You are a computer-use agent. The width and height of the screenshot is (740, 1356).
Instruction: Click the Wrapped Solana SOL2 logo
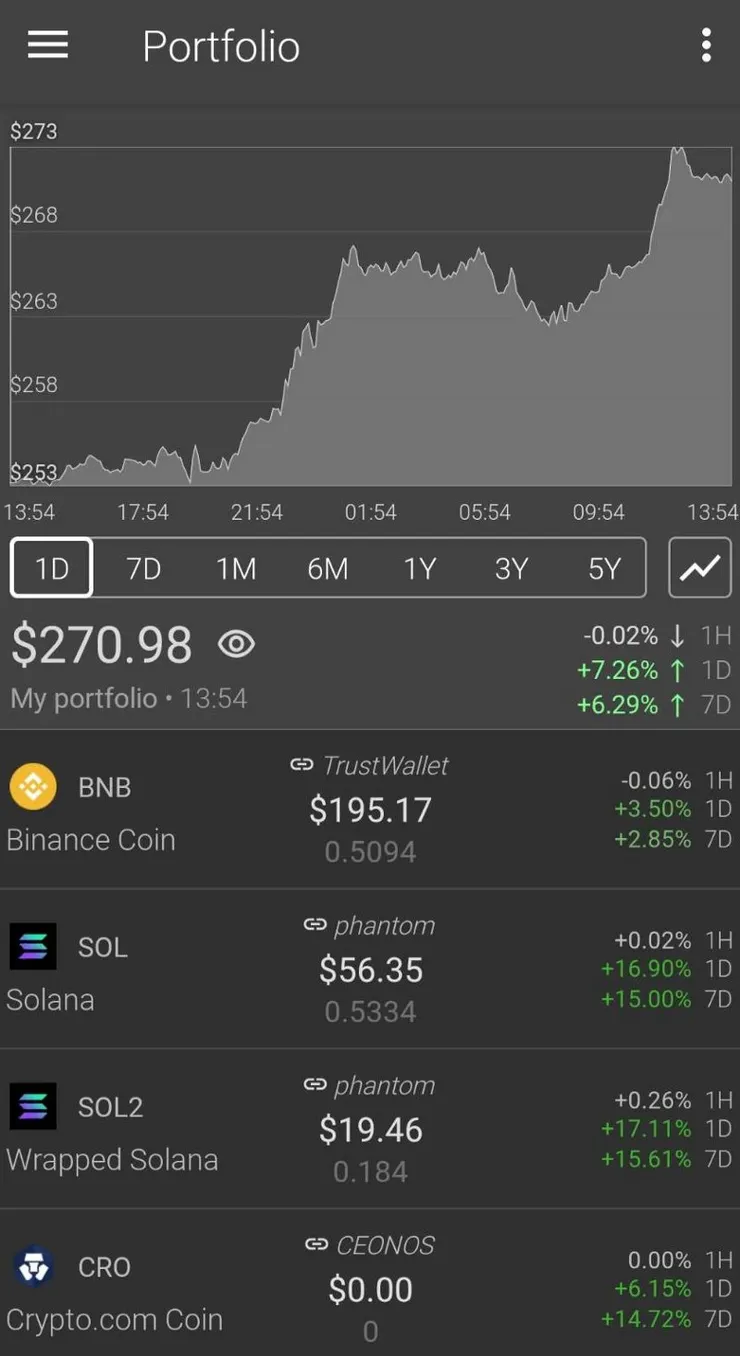click(x=33, y=1106)
